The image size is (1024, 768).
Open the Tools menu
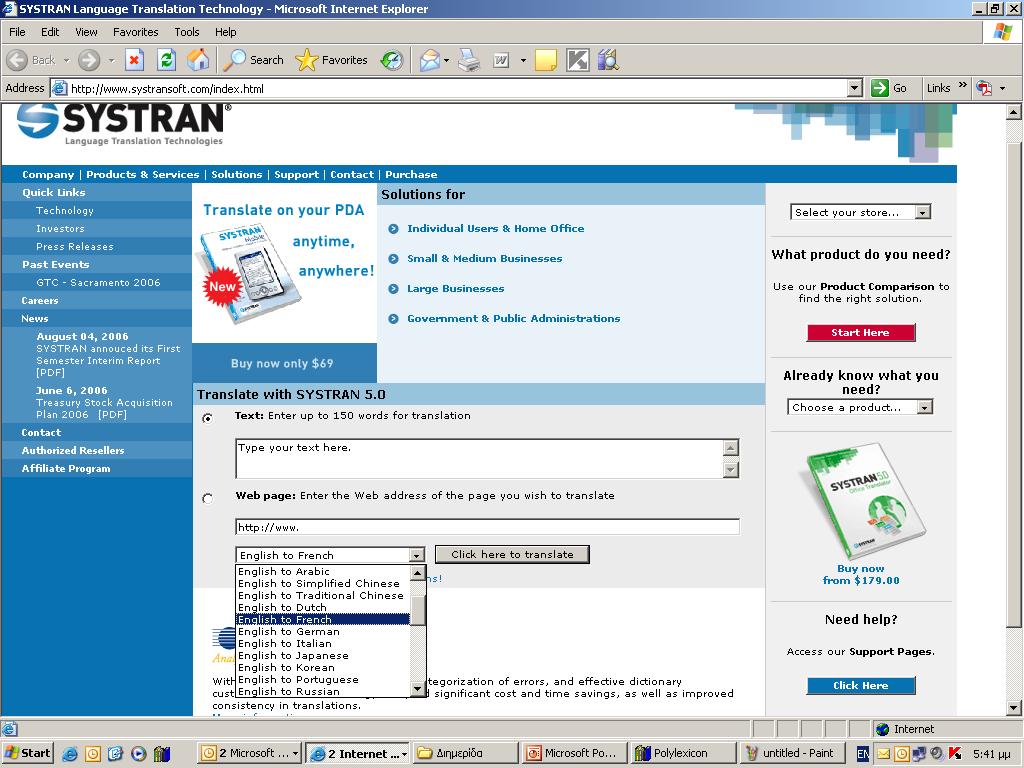[187, 32]
